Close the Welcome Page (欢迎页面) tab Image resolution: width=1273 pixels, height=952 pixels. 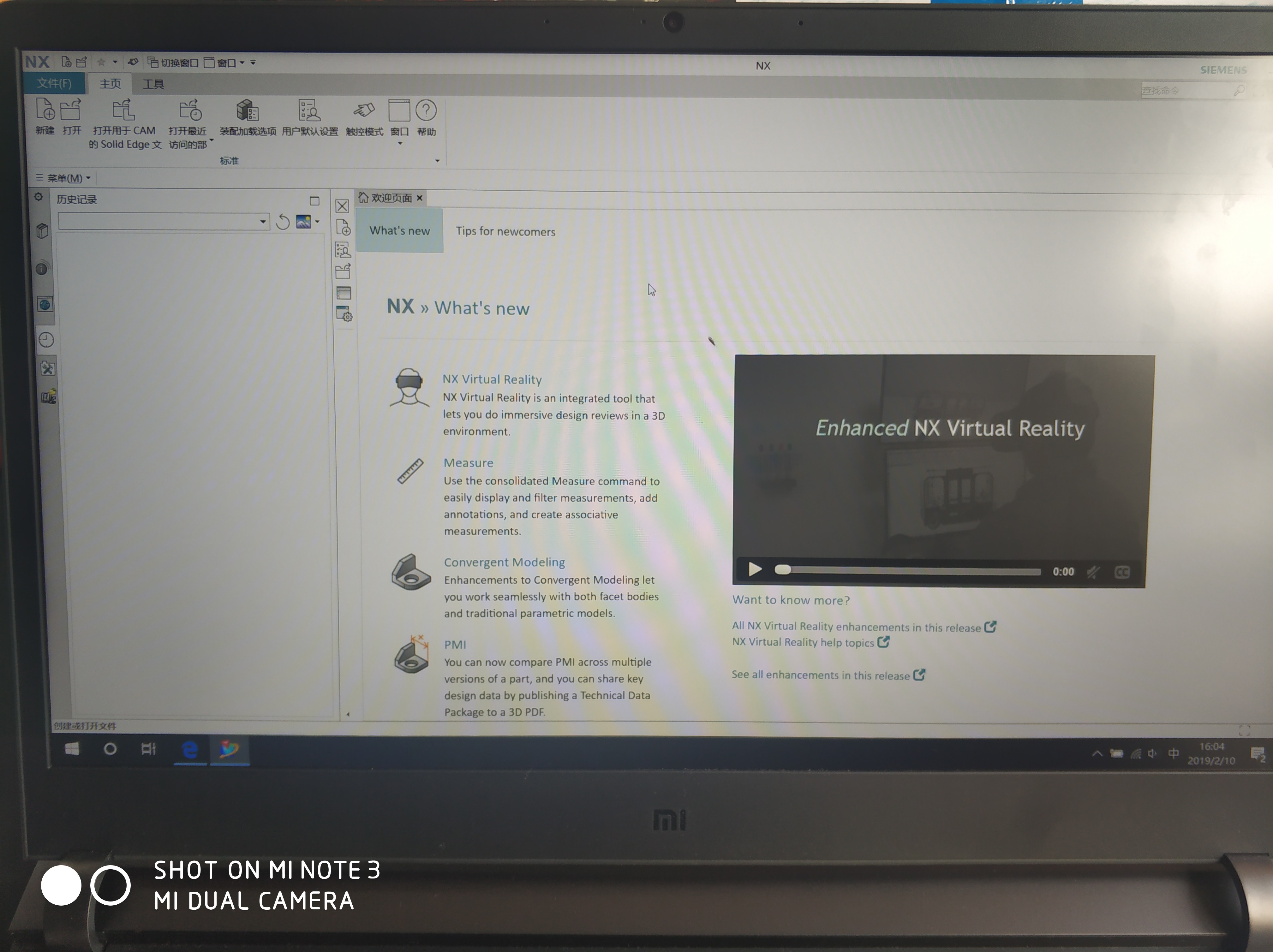420,198
